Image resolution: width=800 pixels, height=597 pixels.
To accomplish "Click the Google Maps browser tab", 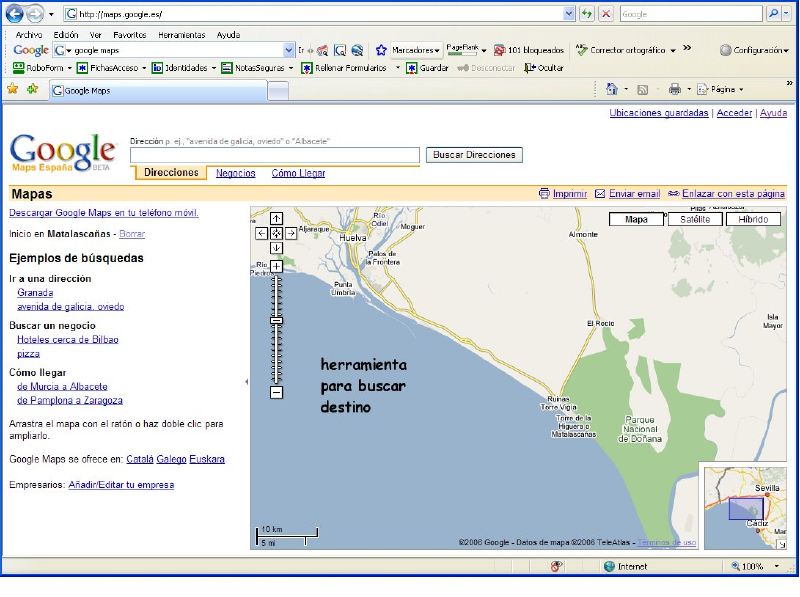I will [x=158, y=90].
